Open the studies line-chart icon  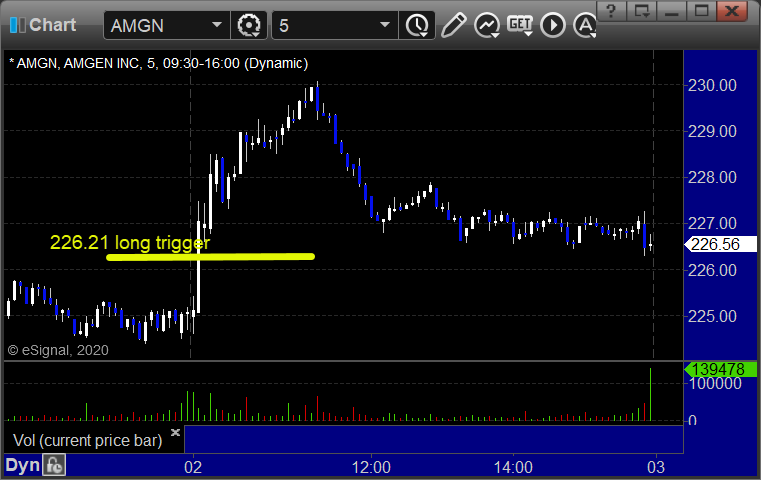(x=487, y=25)
